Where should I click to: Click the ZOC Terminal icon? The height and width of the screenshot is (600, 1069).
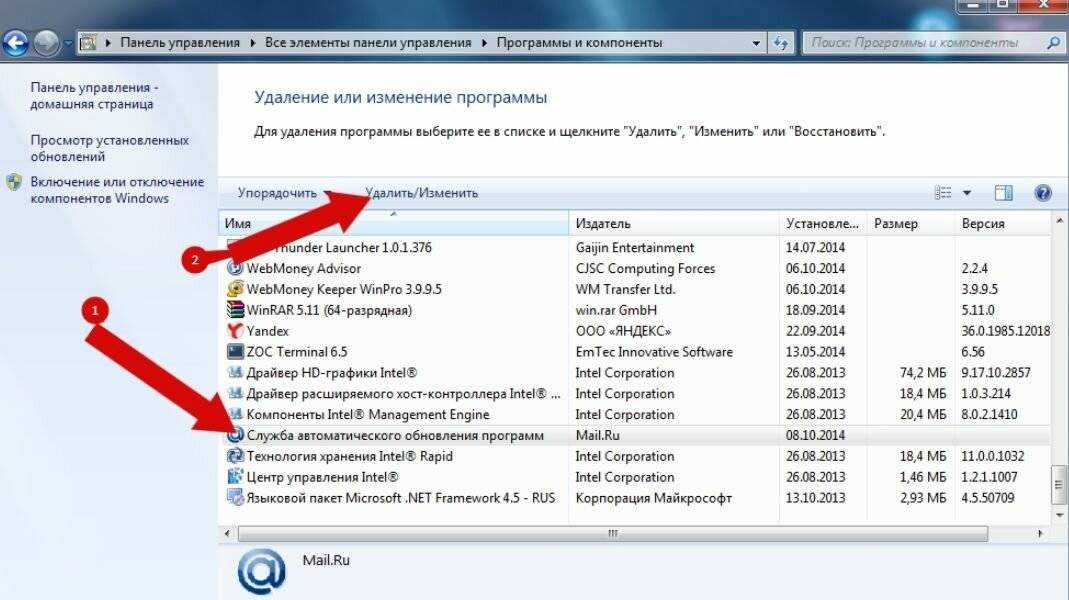point(235,352)
